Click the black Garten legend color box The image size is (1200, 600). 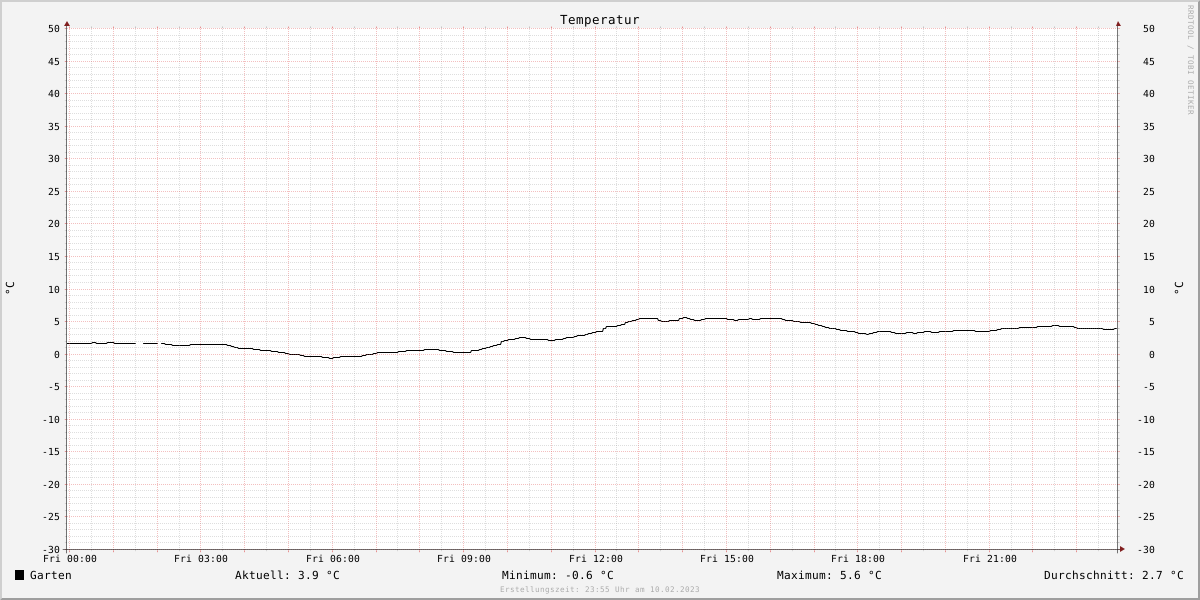pos(19,575)
